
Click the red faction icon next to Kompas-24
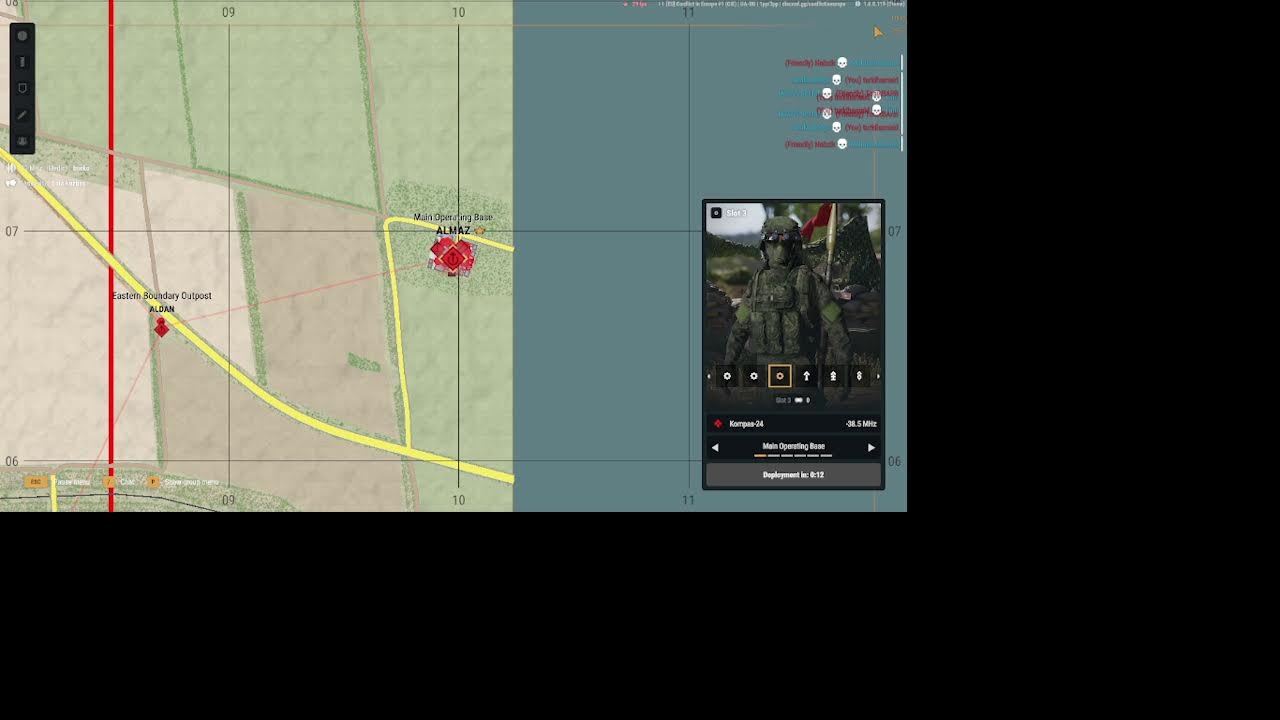pyautogui.click(x=718, y=424)
